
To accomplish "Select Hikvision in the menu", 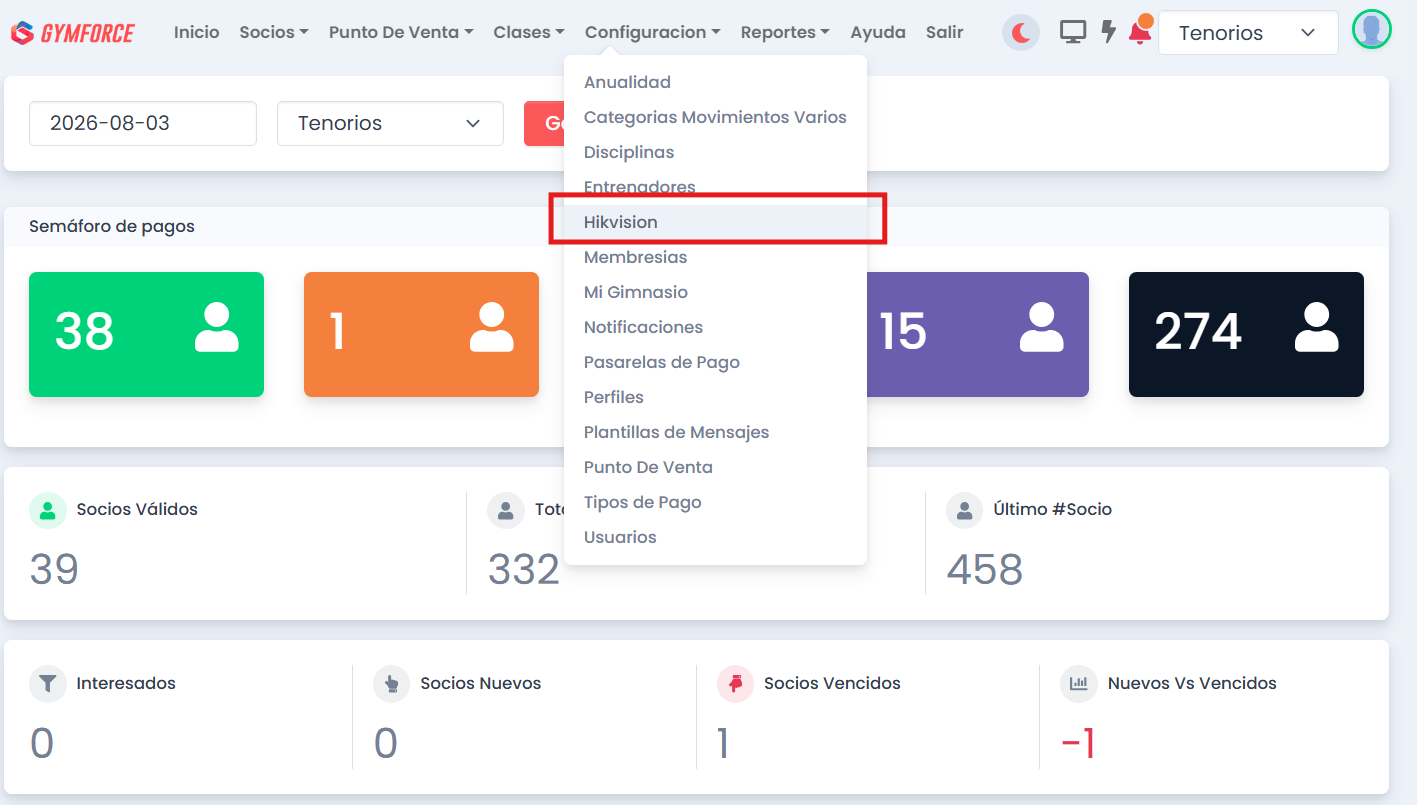I will click(x=715, y=222).
